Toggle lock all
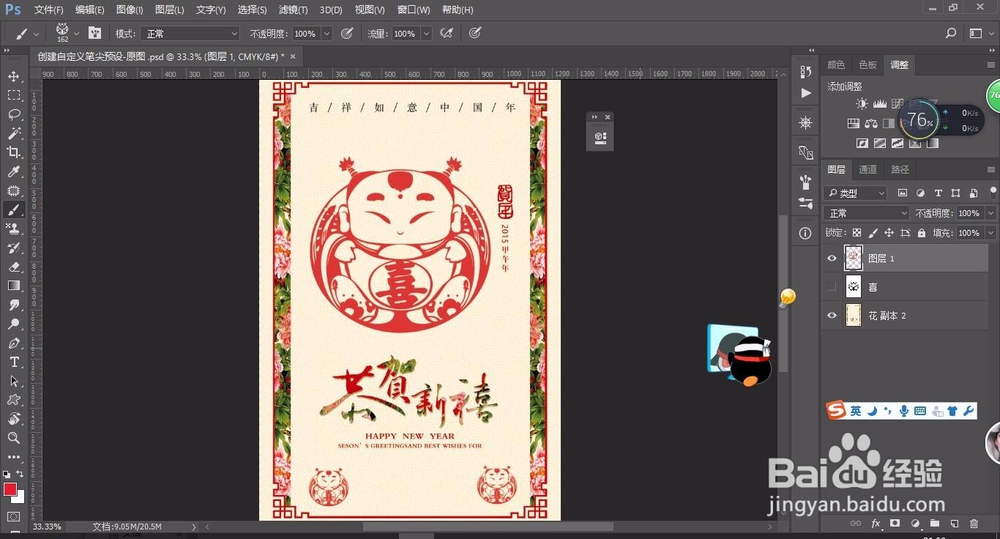The image size is (1000, 539). point(921,233)
